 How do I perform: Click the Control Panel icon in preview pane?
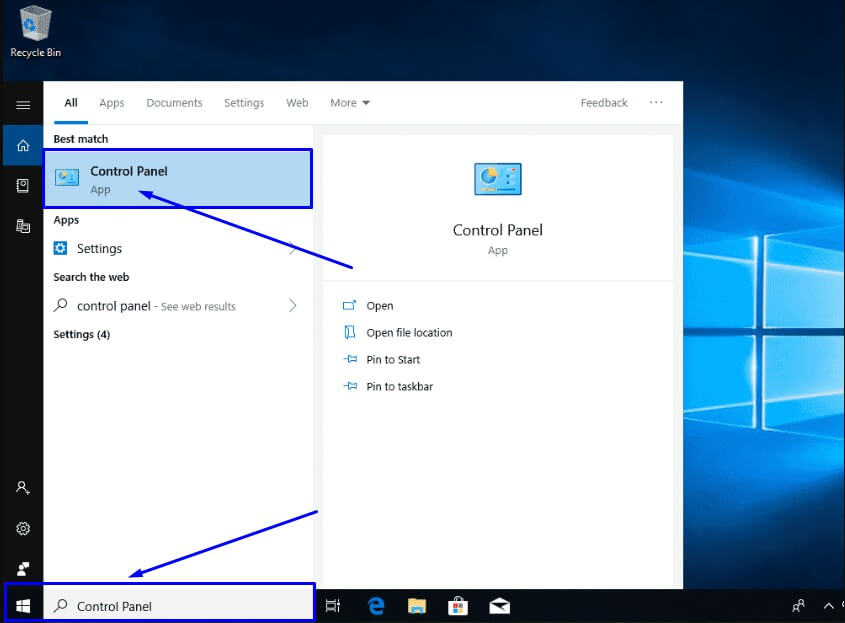tap(497, 179)
